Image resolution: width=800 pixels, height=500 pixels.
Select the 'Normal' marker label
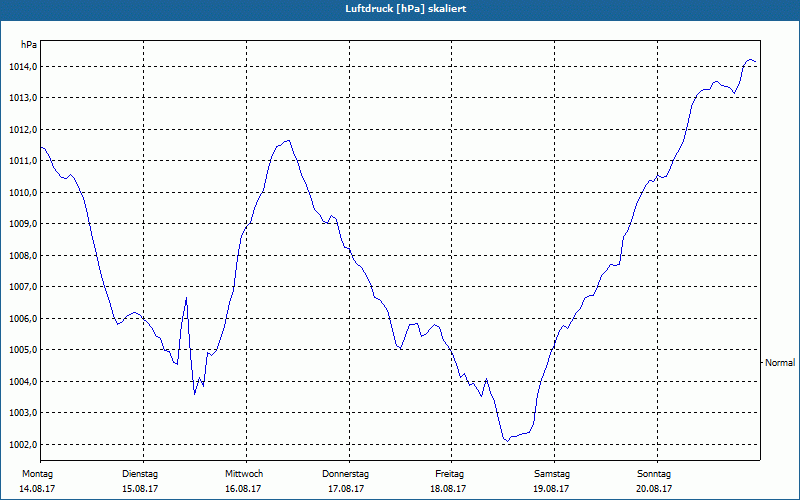click(780, 363)
